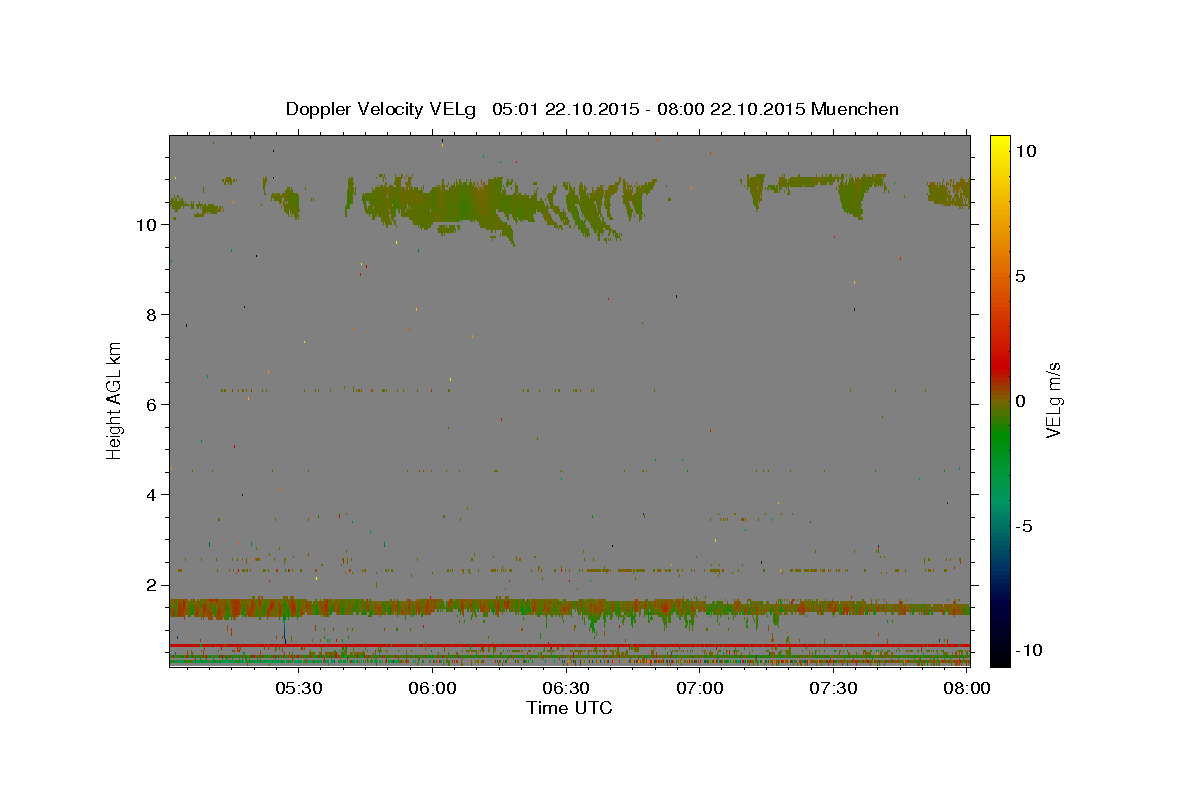Click the "Height AGL km" axis label
The width and height of the screenshot is (1200, 800).
click(115, 400)
